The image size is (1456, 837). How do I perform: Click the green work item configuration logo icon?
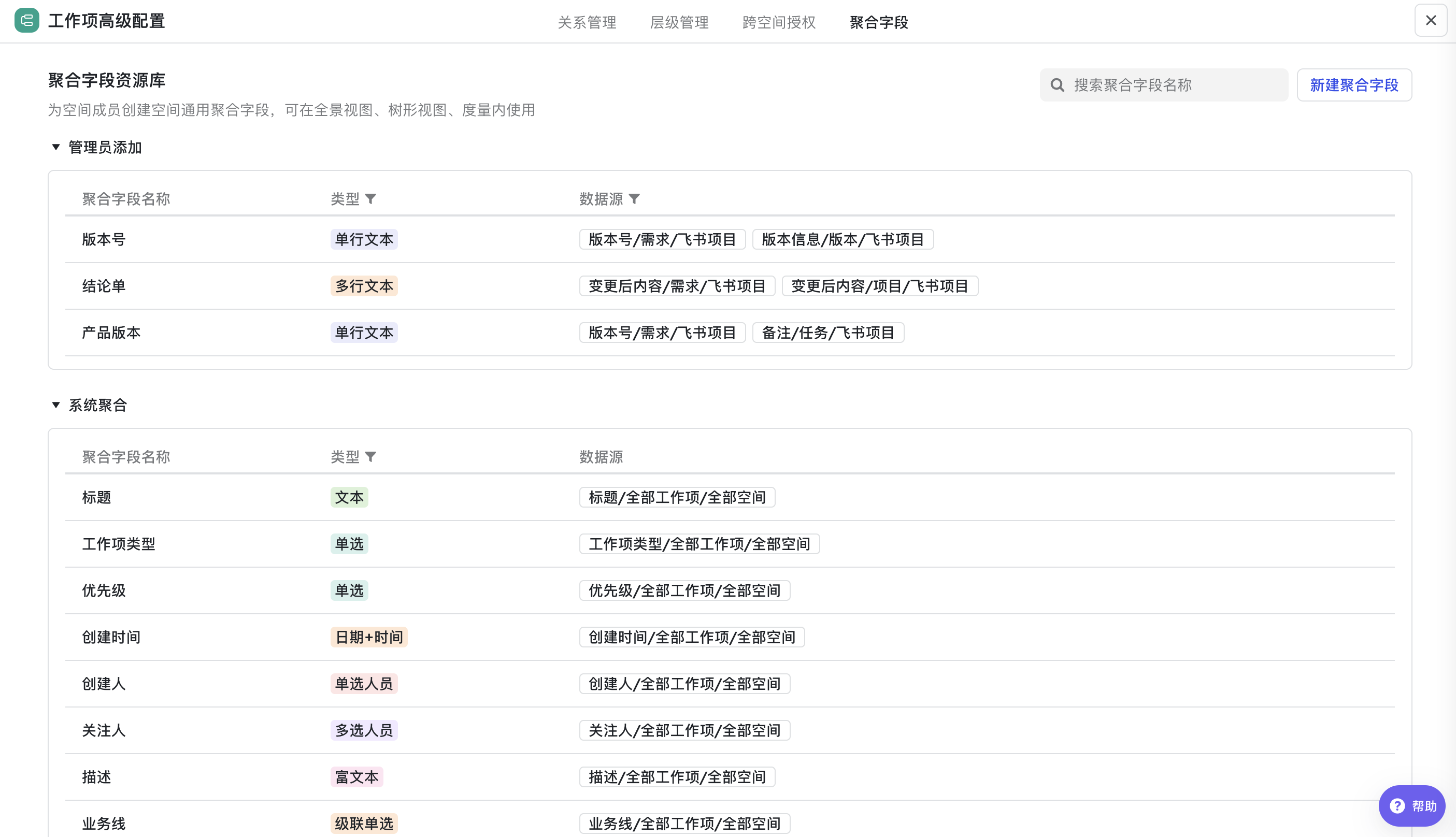pyautogui.click(x=26, y=21)
